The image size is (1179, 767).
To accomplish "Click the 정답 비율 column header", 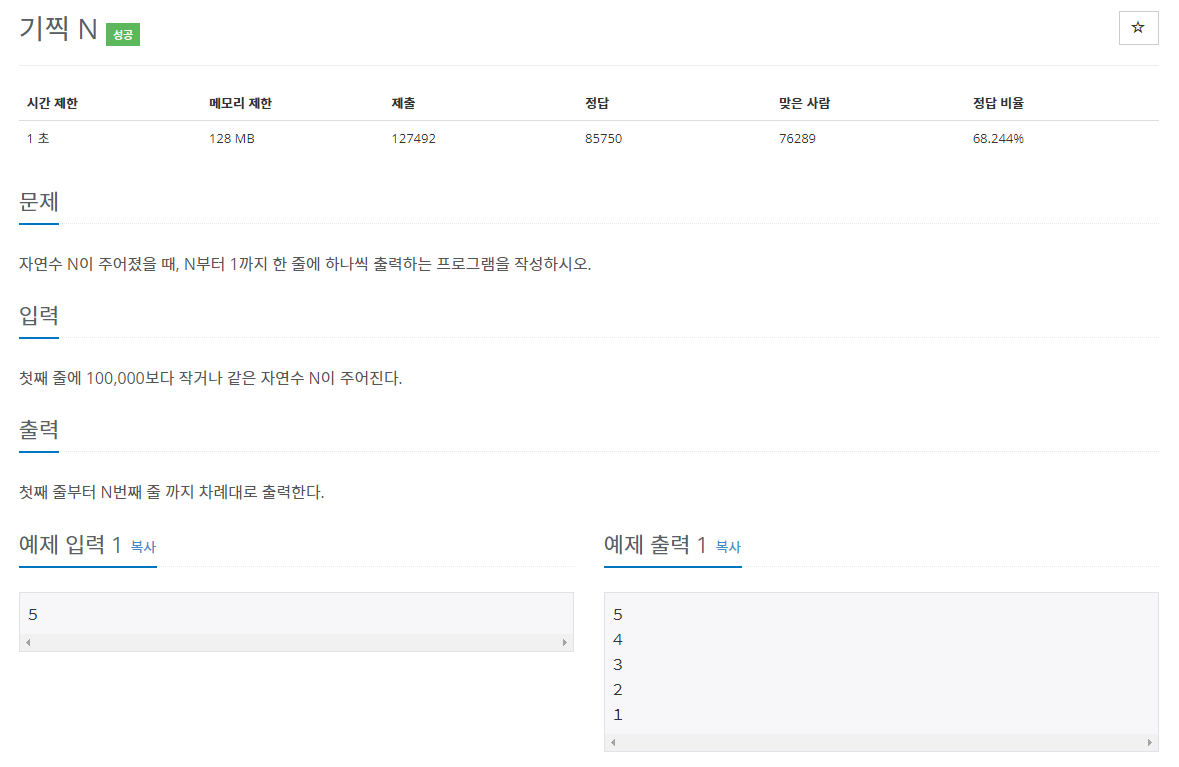I will click(997, 103).
